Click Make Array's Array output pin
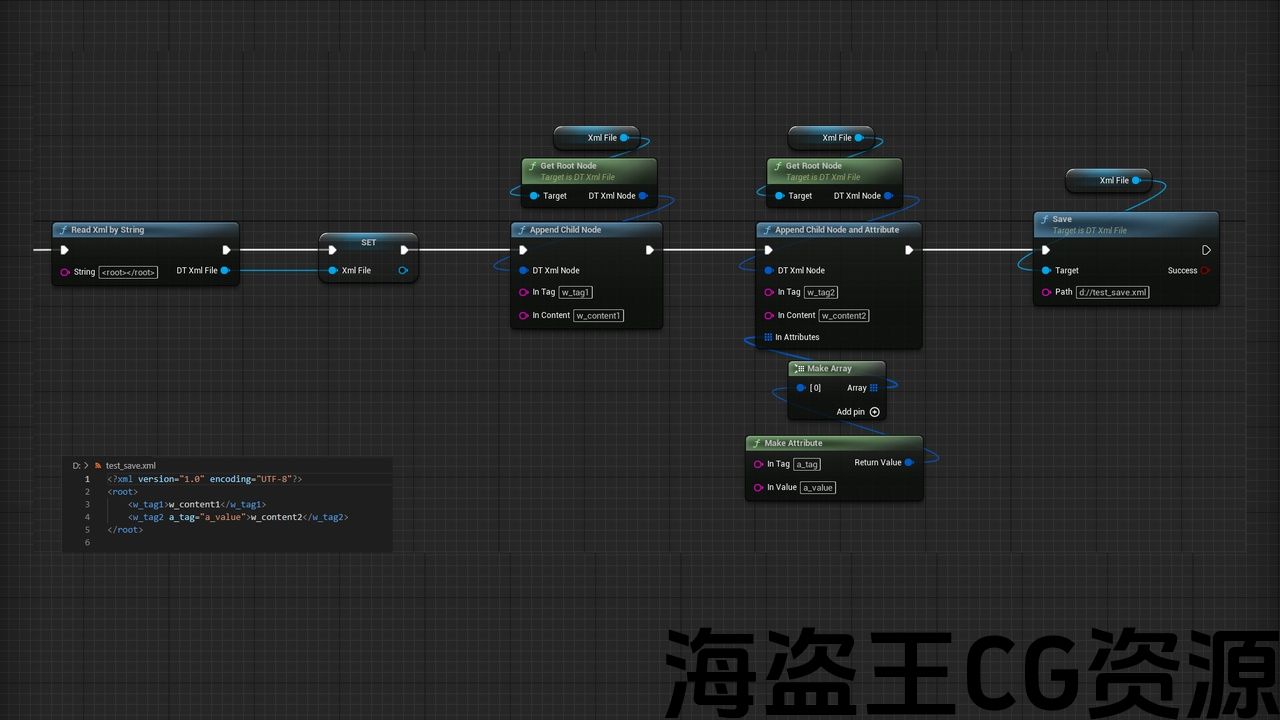 pyautogui.click(x=873, y=388)
